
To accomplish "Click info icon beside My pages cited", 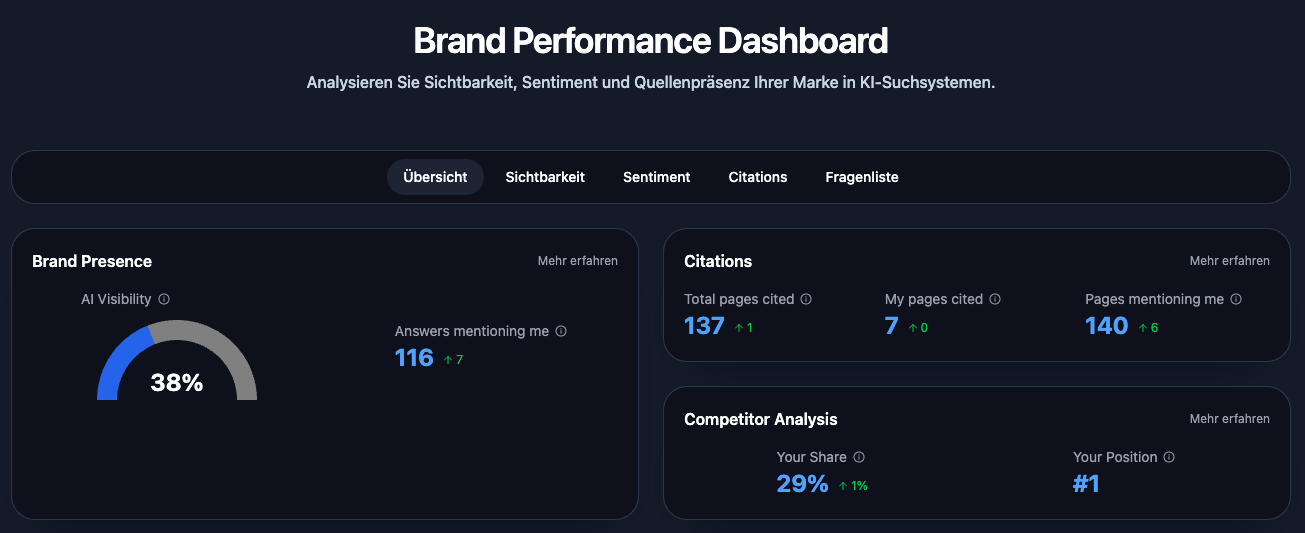I will coord(995,299).
